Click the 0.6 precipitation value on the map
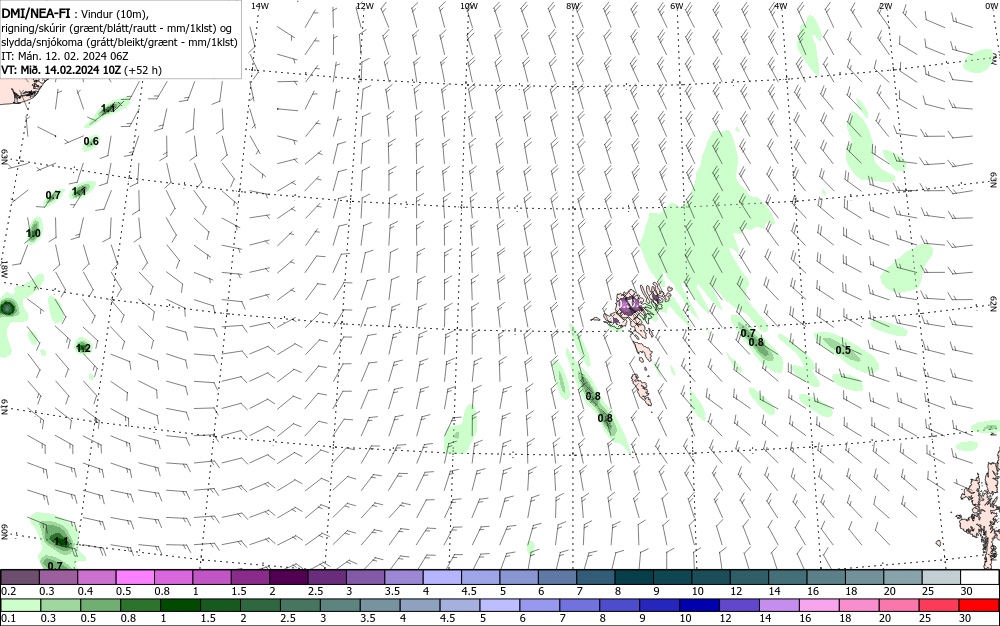Viewport: 1000px width, 626px height. tap(91, 141)
